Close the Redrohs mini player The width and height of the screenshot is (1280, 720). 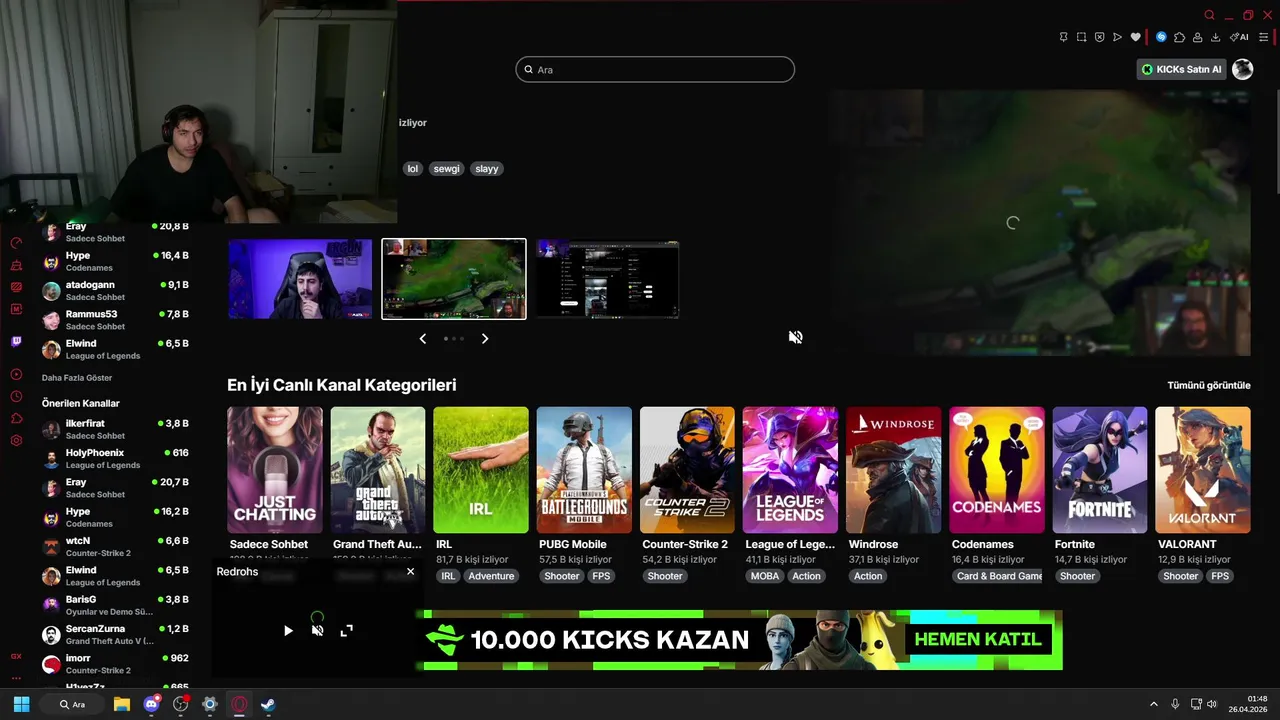tap(410, 571)
